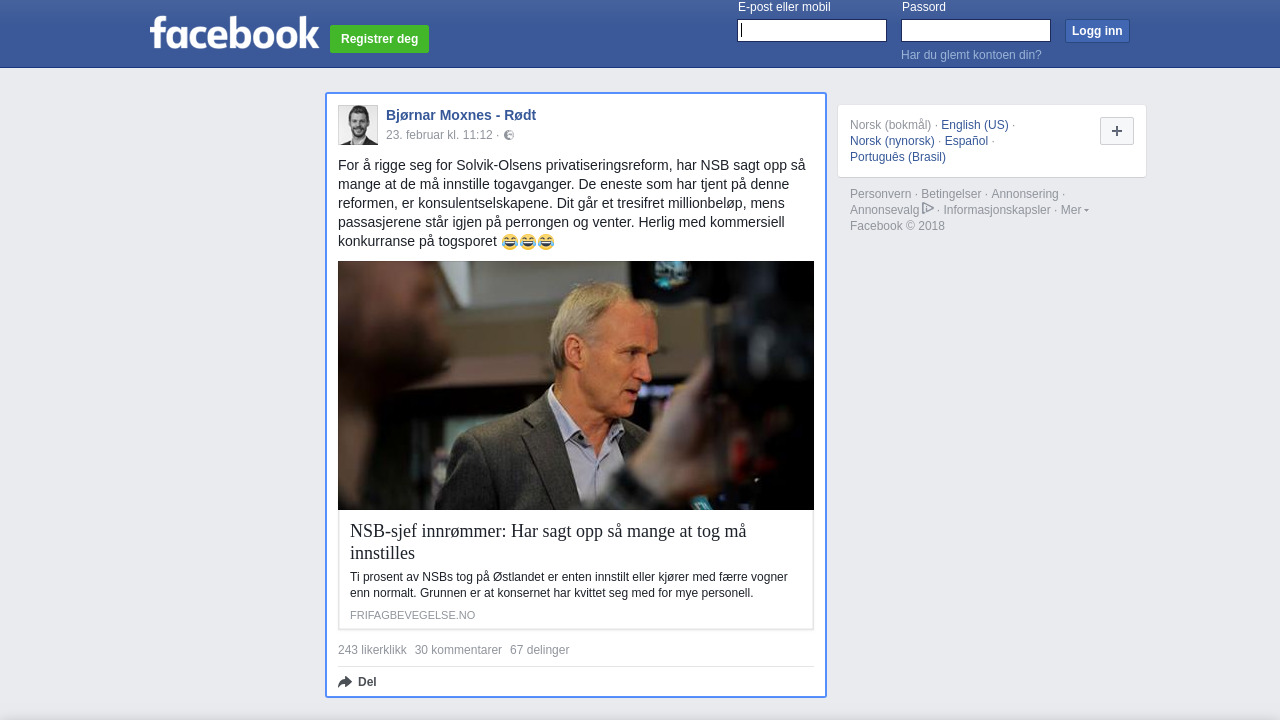Viewport: 1280px width, 720px height.
Task: Click the plus button for more languages
Action: point(1117,131)
